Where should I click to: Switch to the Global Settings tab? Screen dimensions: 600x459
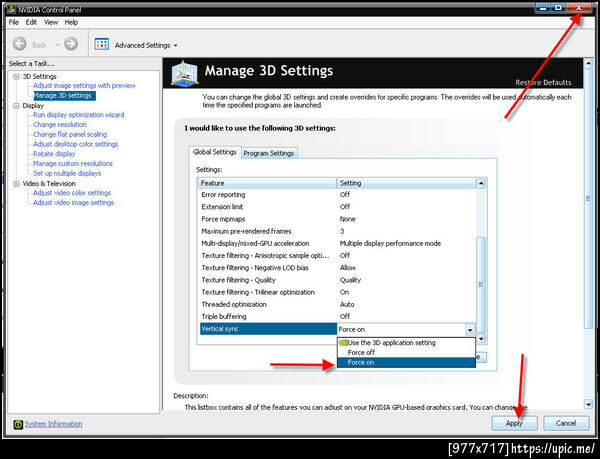click(x=215, y=152)
